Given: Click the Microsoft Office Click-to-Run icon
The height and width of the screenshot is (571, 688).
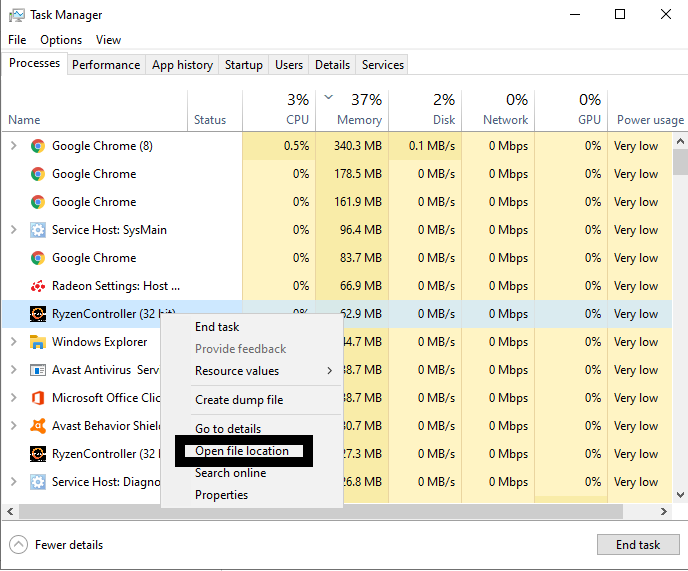Looking at the screenshot, I should pos(38,398).
